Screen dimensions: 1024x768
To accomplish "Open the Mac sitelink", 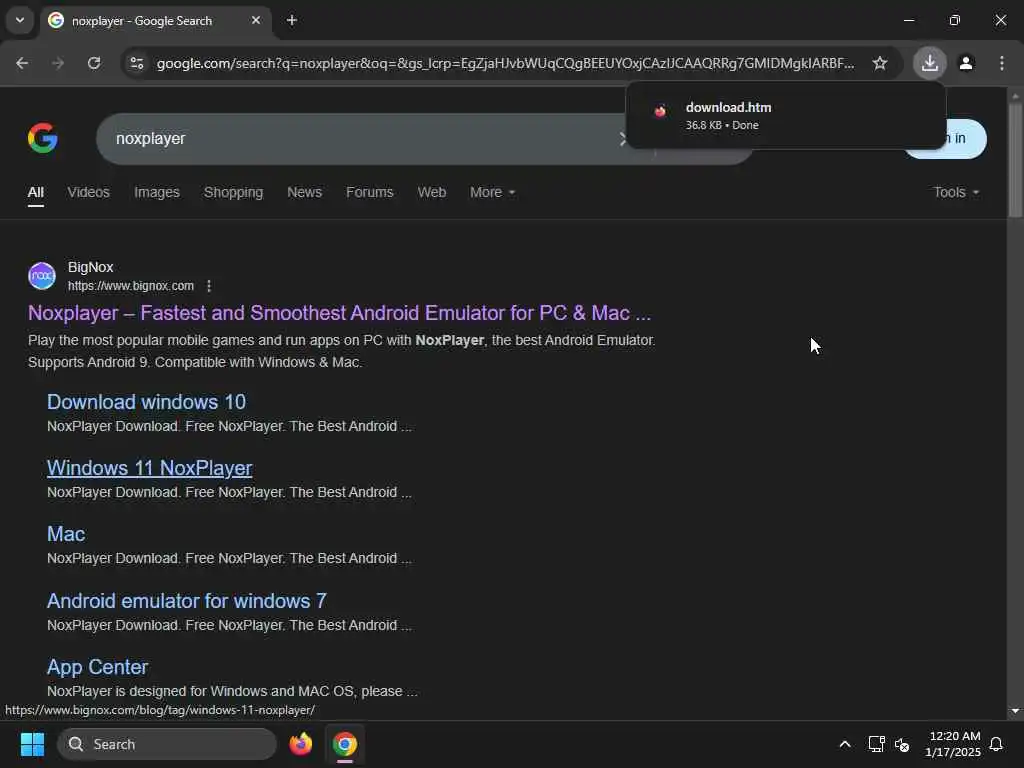I will 66,534.
